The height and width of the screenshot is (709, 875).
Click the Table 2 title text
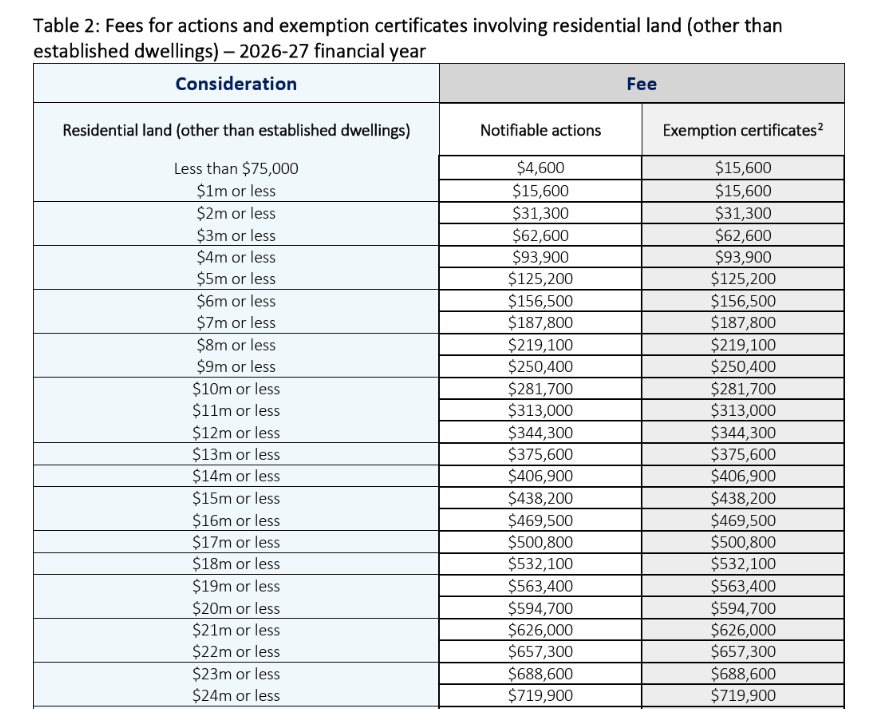pos(407,38)
